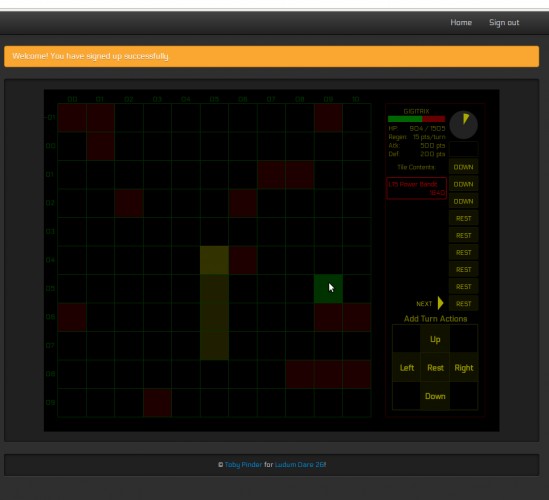549x500 pixels.
Task: Click the GIGITRIX green-red health bar
Action: pyautogui.click(x=416, y=119)
